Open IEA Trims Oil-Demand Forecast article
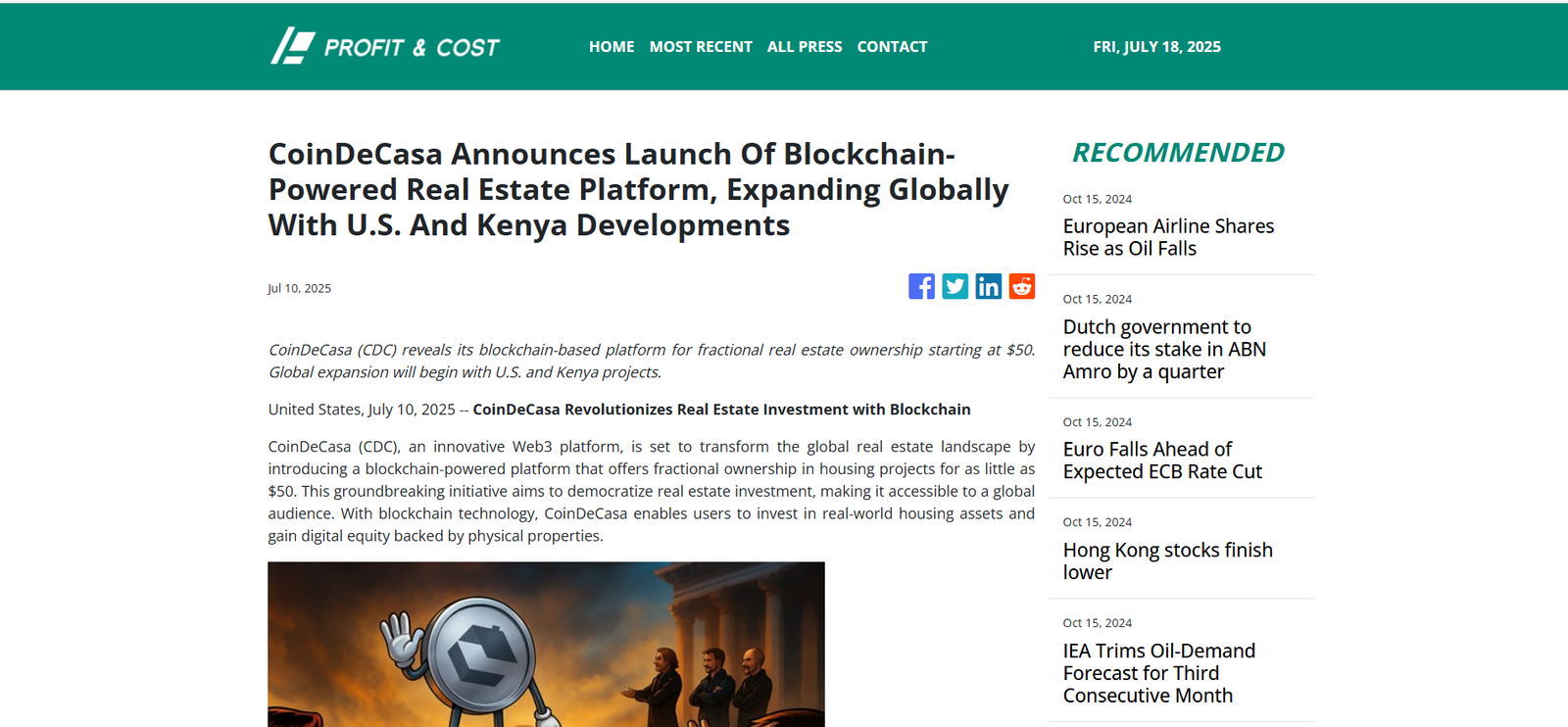 click(1158, 673)
